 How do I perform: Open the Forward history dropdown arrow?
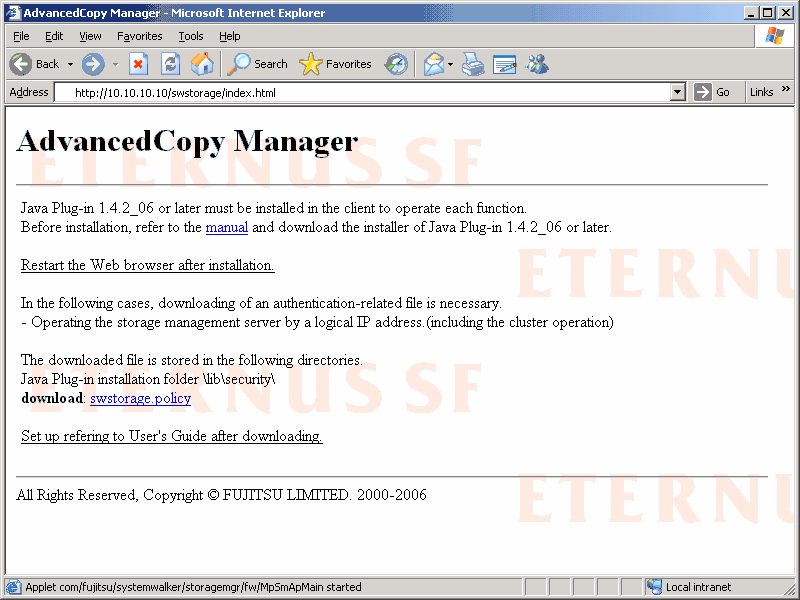(115, 64)
